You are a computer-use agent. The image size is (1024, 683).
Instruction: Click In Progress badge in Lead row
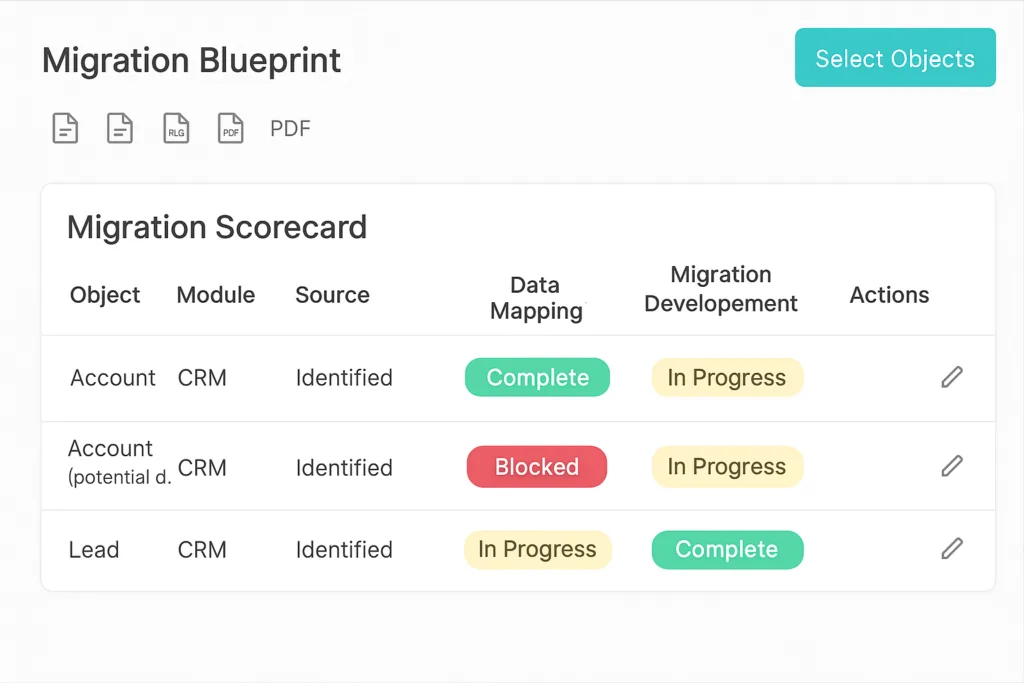537,550
